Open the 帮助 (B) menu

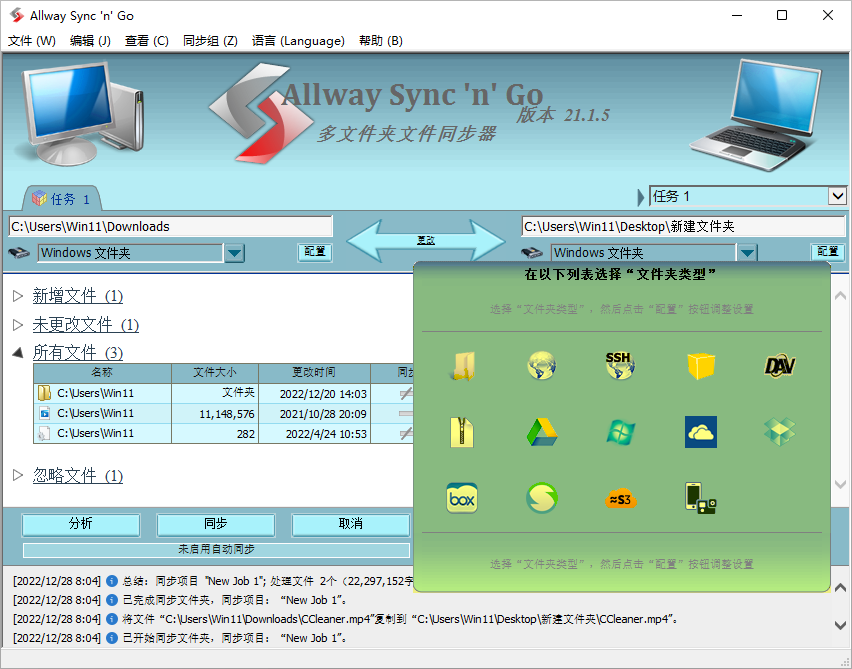381,41
